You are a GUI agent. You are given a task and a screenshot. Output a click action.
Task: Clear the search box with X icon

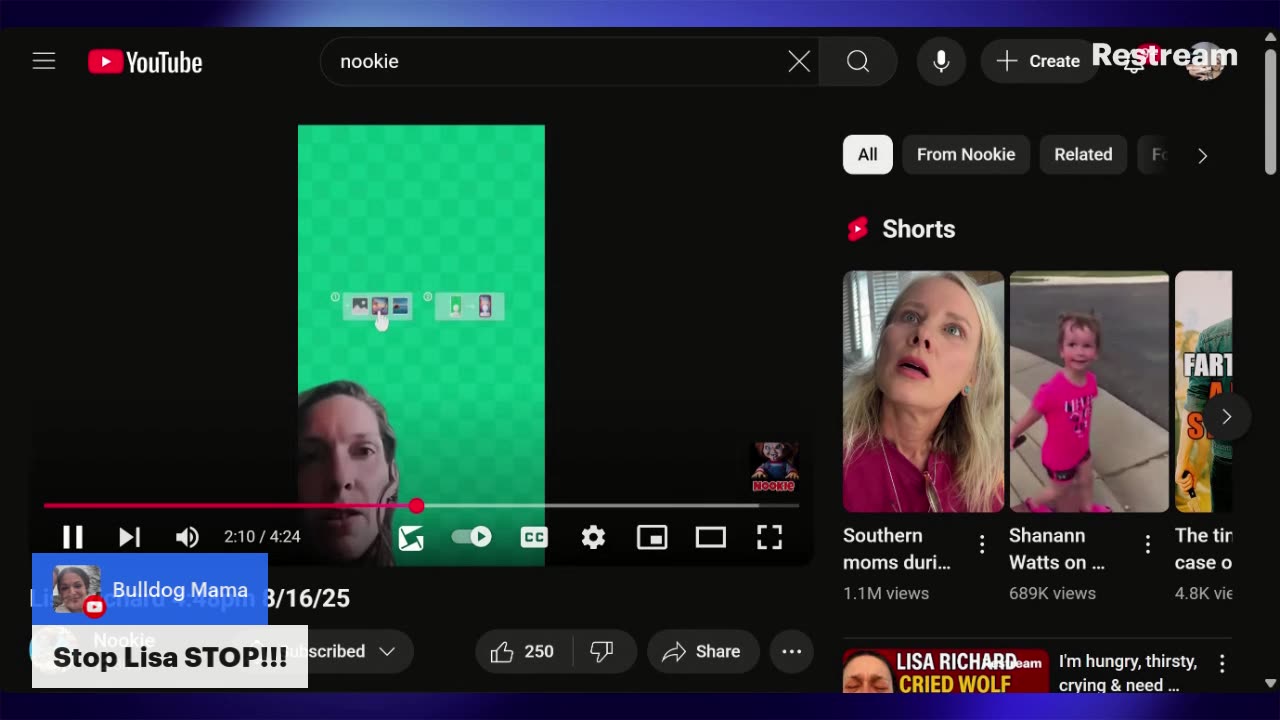pos(799,62)
